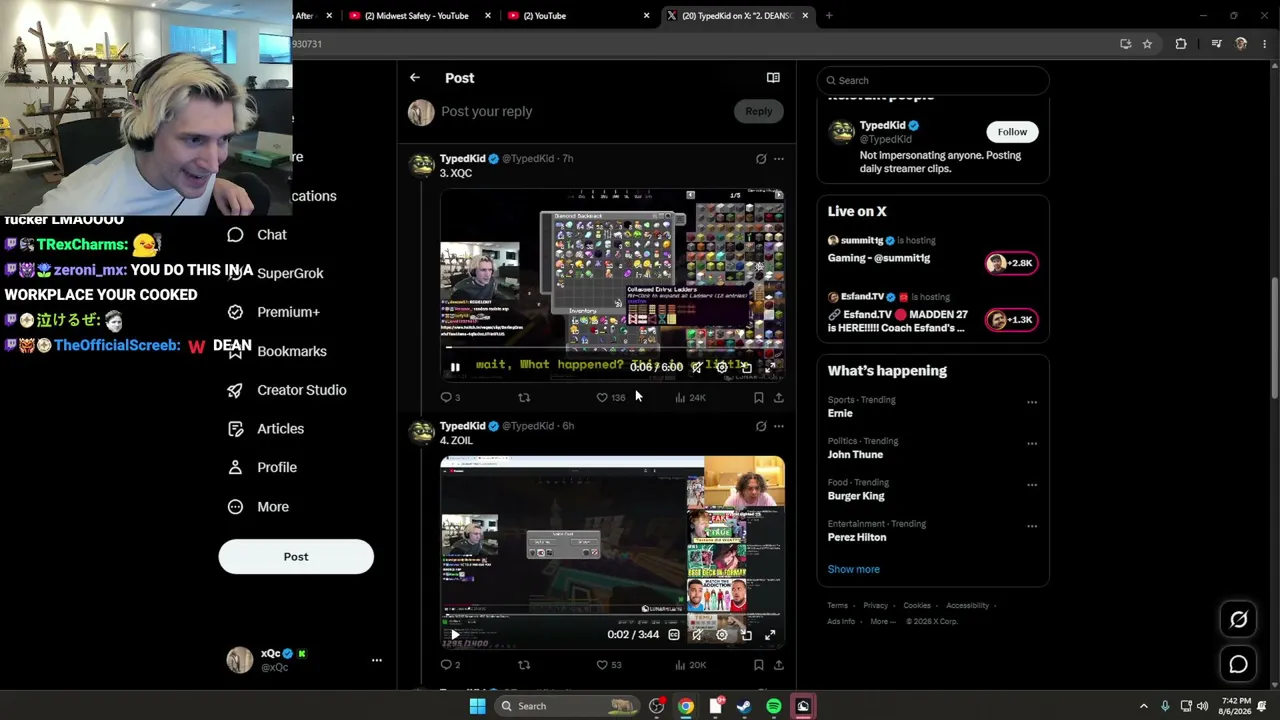Bookmark the 4. ZOIL post
1280x720 pixels.
click(758, 664)
